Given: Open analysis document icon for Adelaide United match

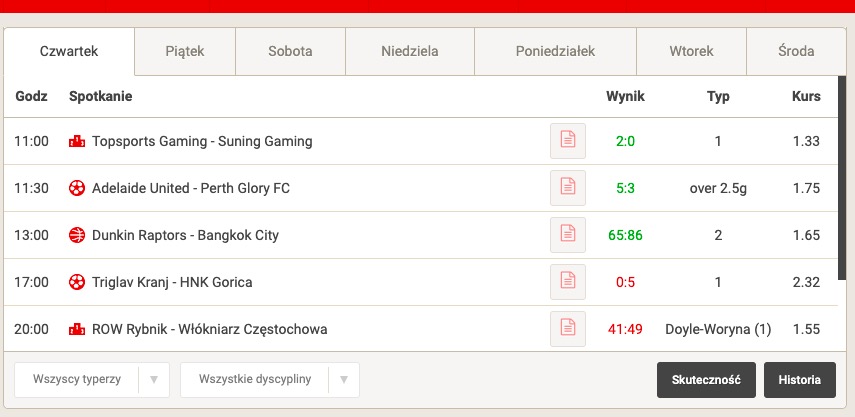Looking at the screenshot, I should pos(568,188).
